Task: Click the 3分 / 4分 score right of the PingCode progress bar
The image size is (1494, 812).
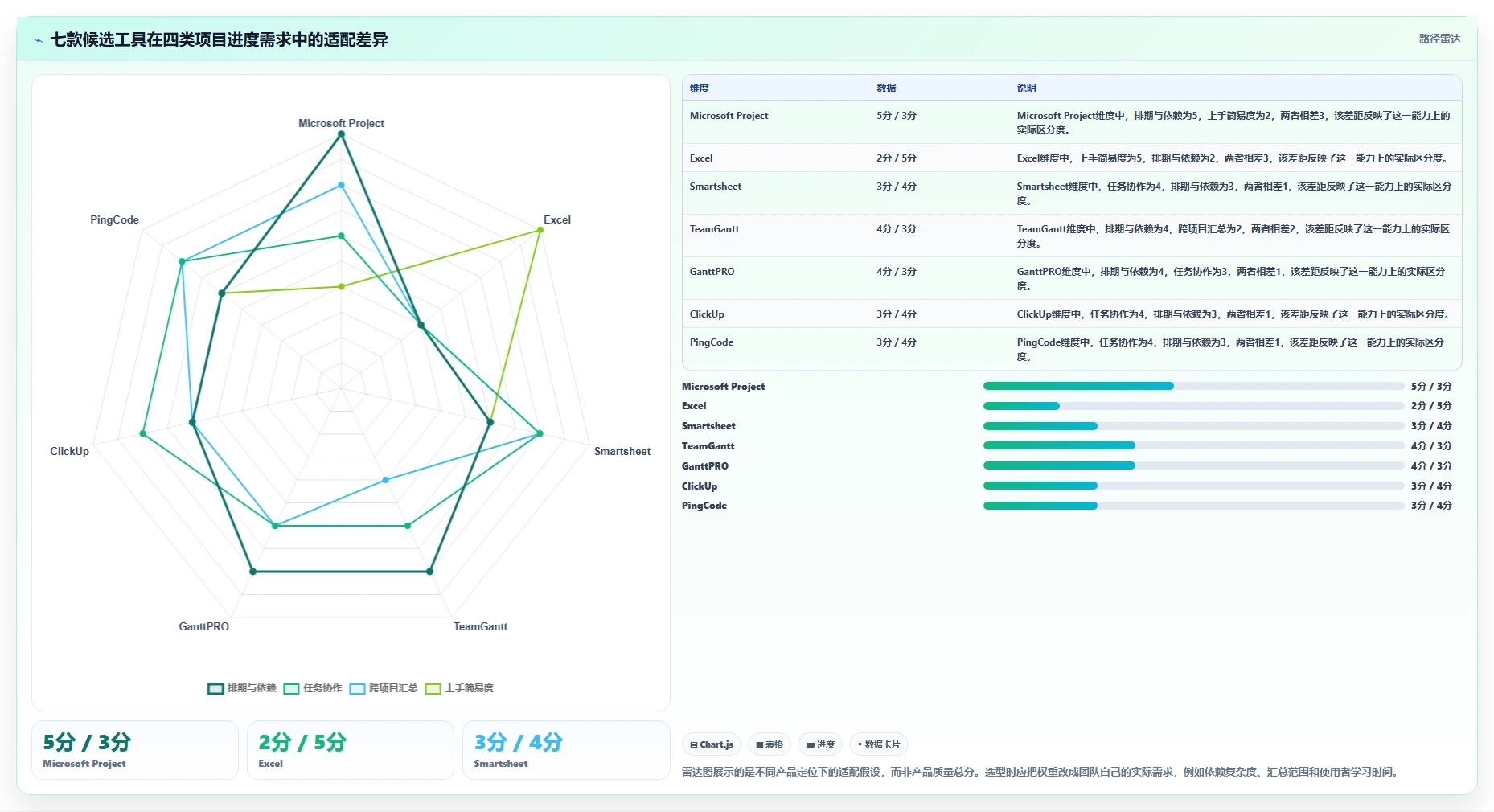Action: (x=1431, y=506)
